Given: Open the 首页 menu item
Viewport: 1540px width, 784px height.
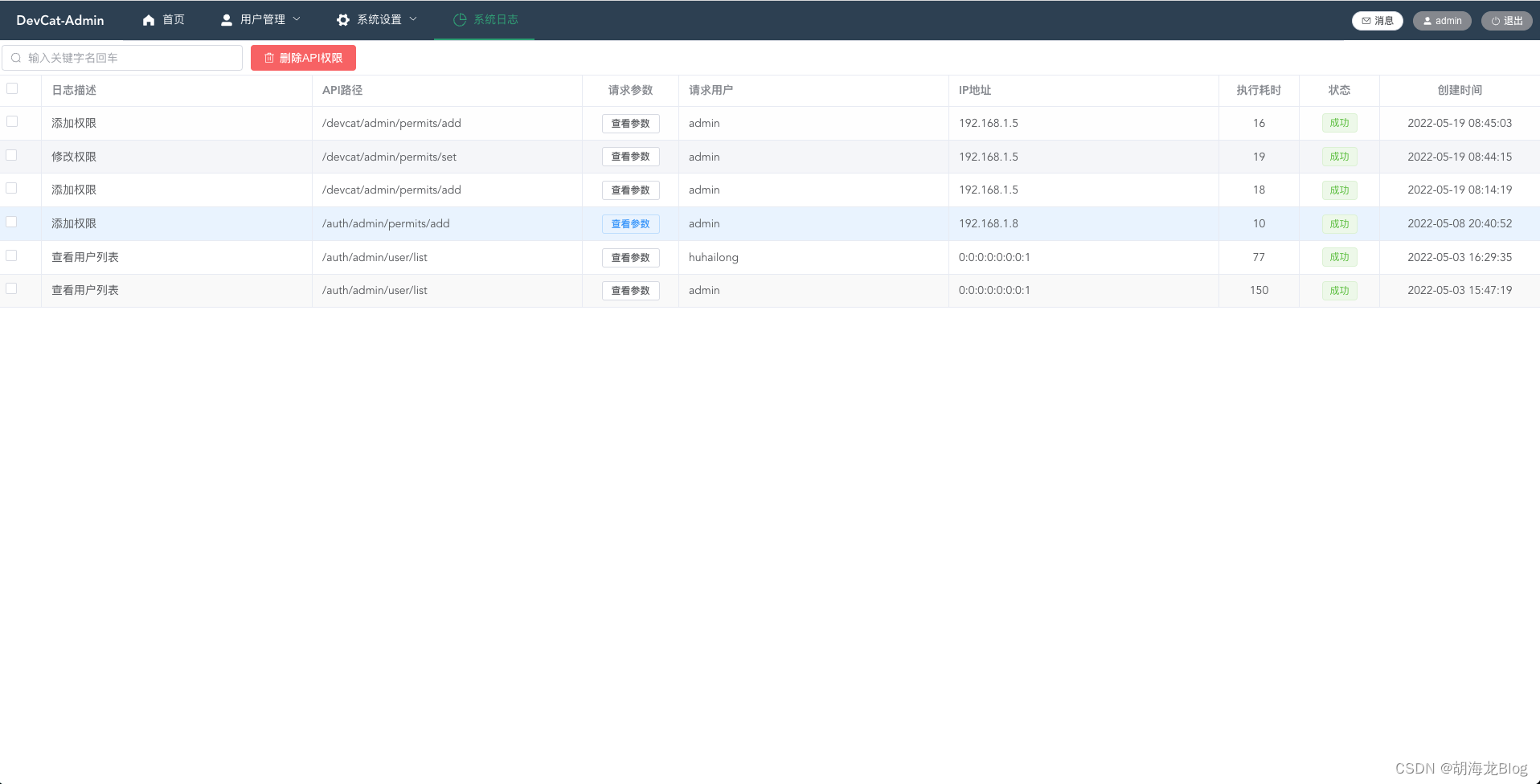Looking at the screenshot, I should [163, 20].
